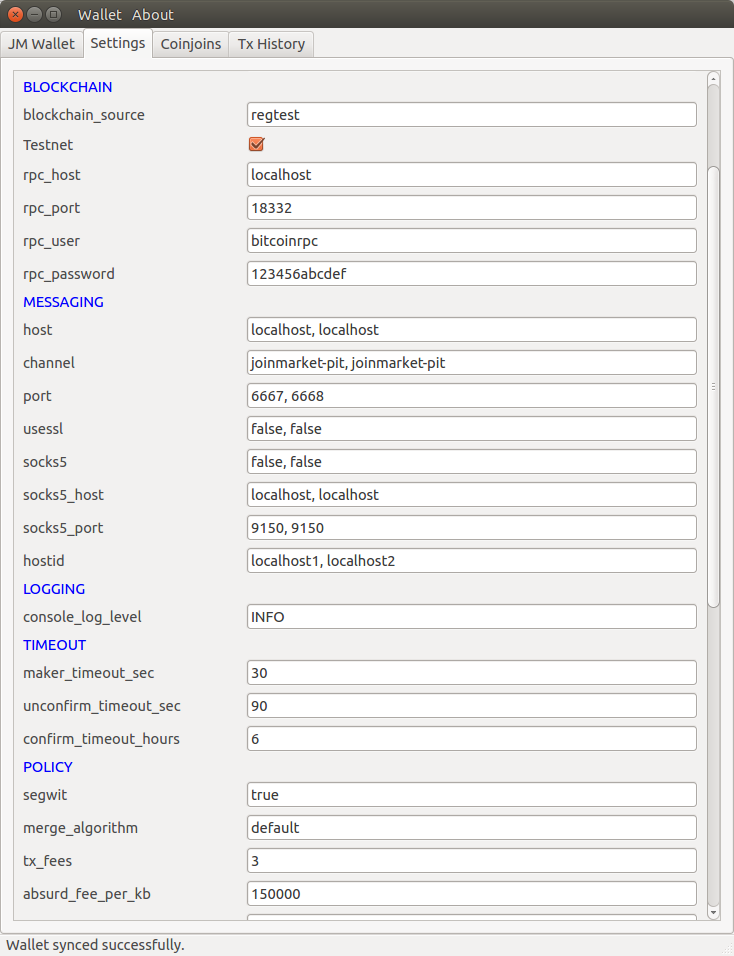The width and height of the screenshot is (734, 956).
Task: Open the Wallet menu
Action: coord(100,14)
